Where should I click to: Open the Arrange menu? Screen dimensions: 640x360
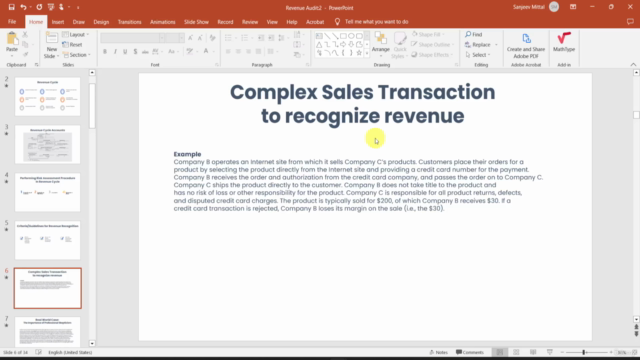pos(380,43)
